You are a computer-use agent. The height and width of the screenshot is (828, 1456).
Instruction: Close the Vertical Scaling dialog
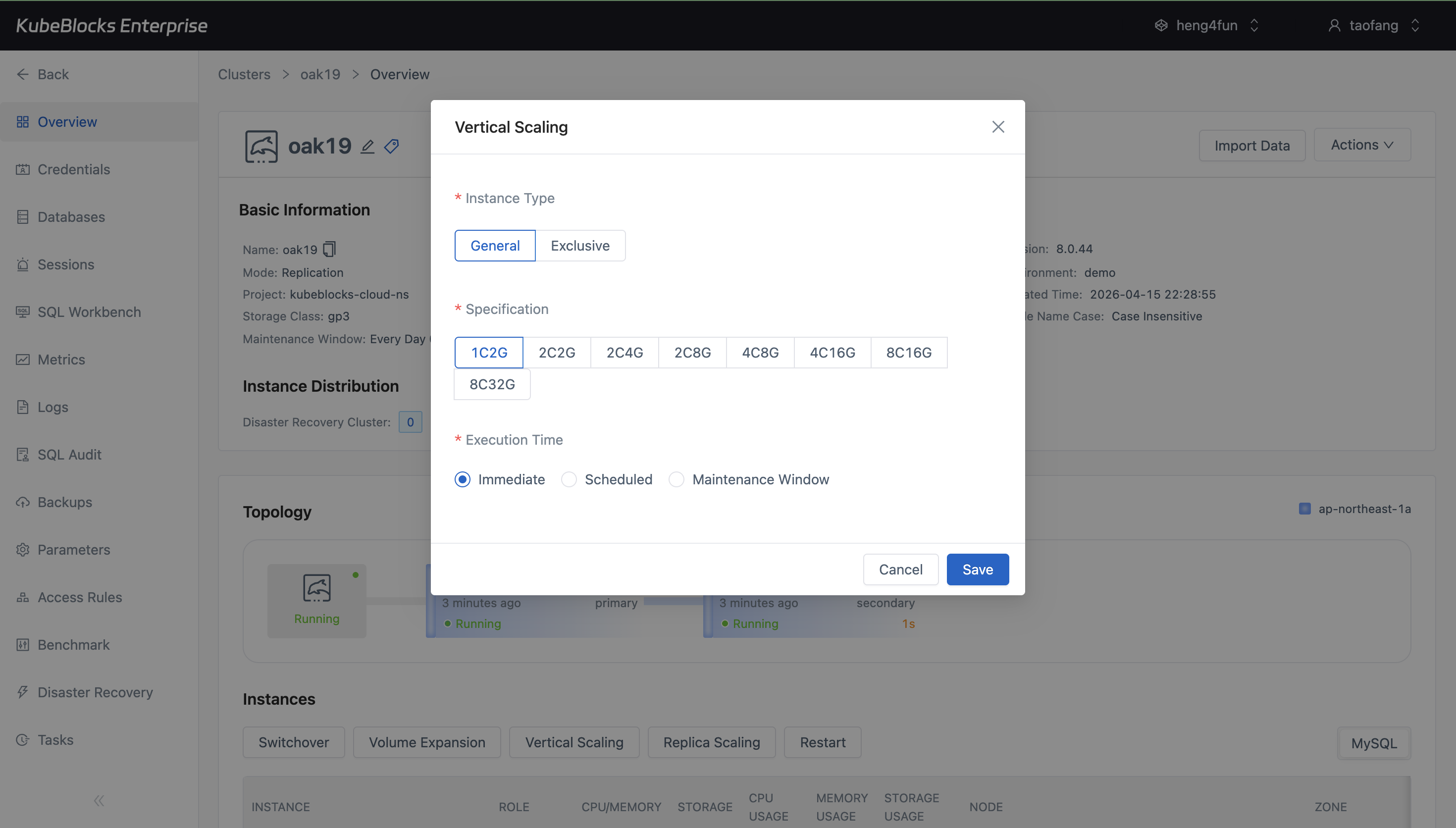998,127
